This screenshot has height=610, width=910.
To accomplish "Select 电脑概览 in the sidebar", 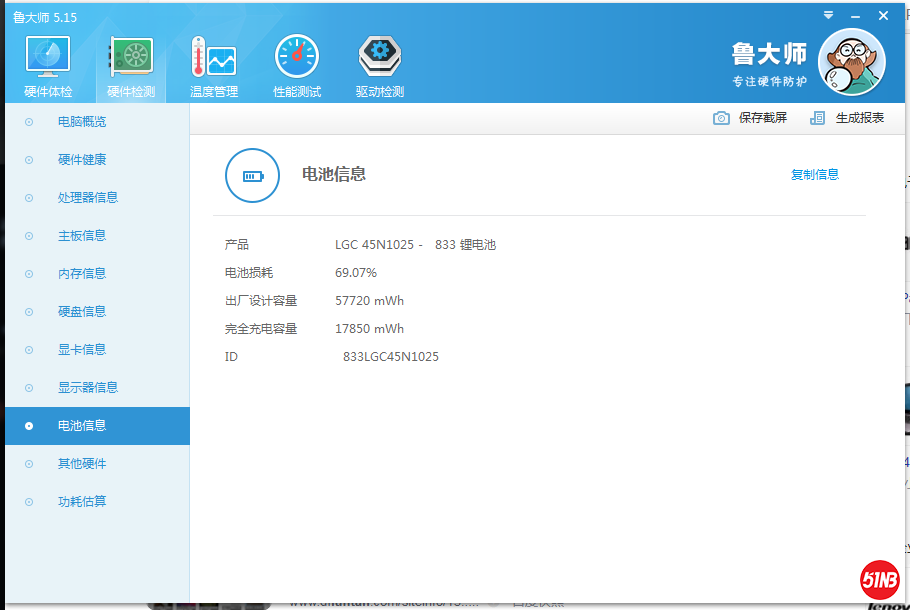I will 82,122.
